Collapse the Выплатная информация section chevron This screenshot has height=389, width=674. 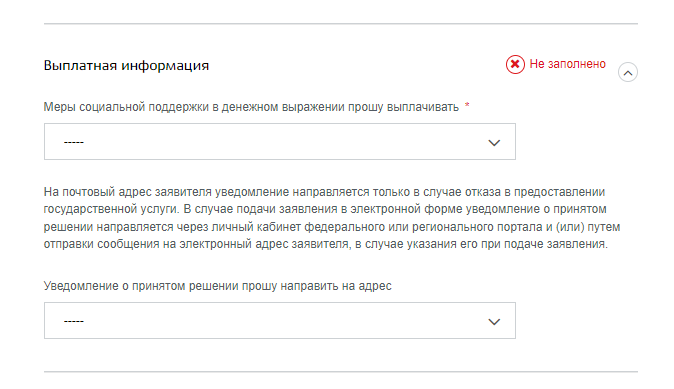coord(628,72)
